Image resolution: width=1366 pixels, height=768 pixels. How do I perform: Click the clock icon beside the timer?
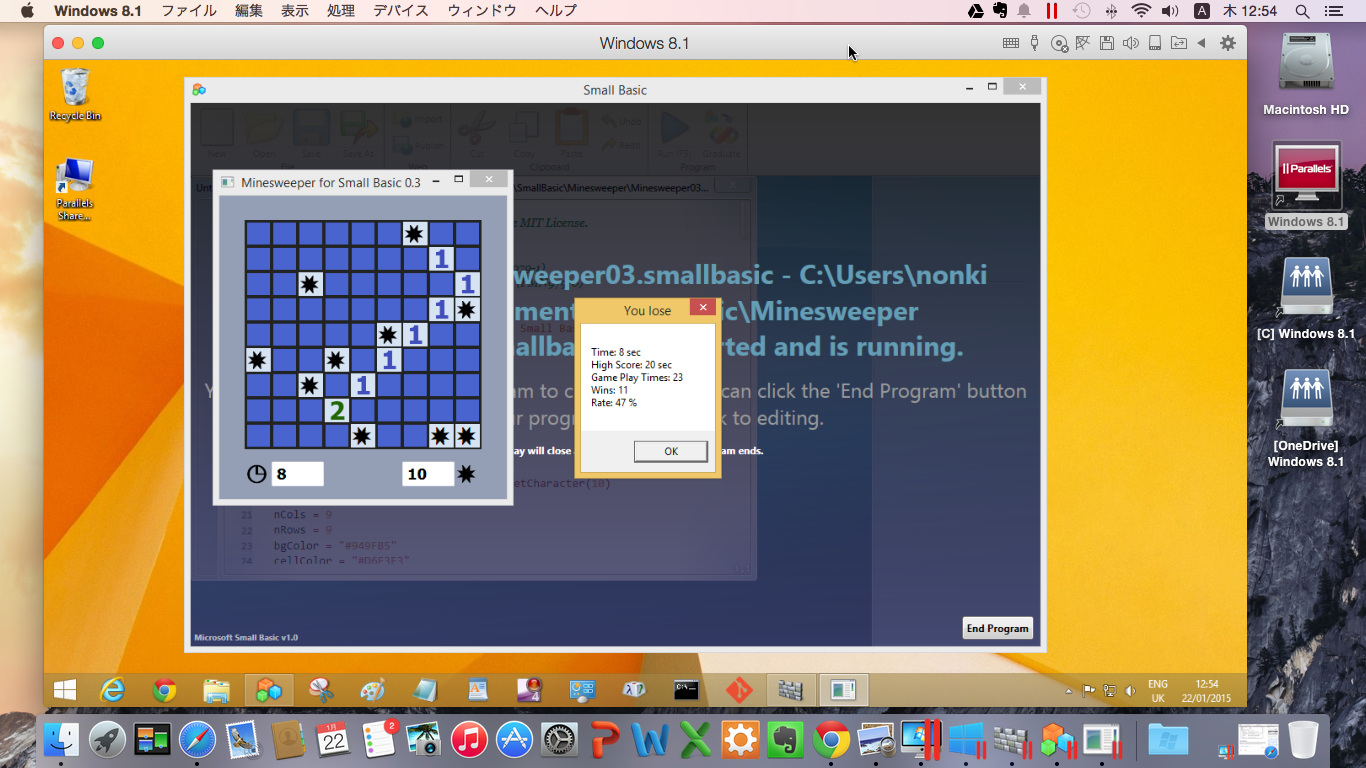[257, 474]
